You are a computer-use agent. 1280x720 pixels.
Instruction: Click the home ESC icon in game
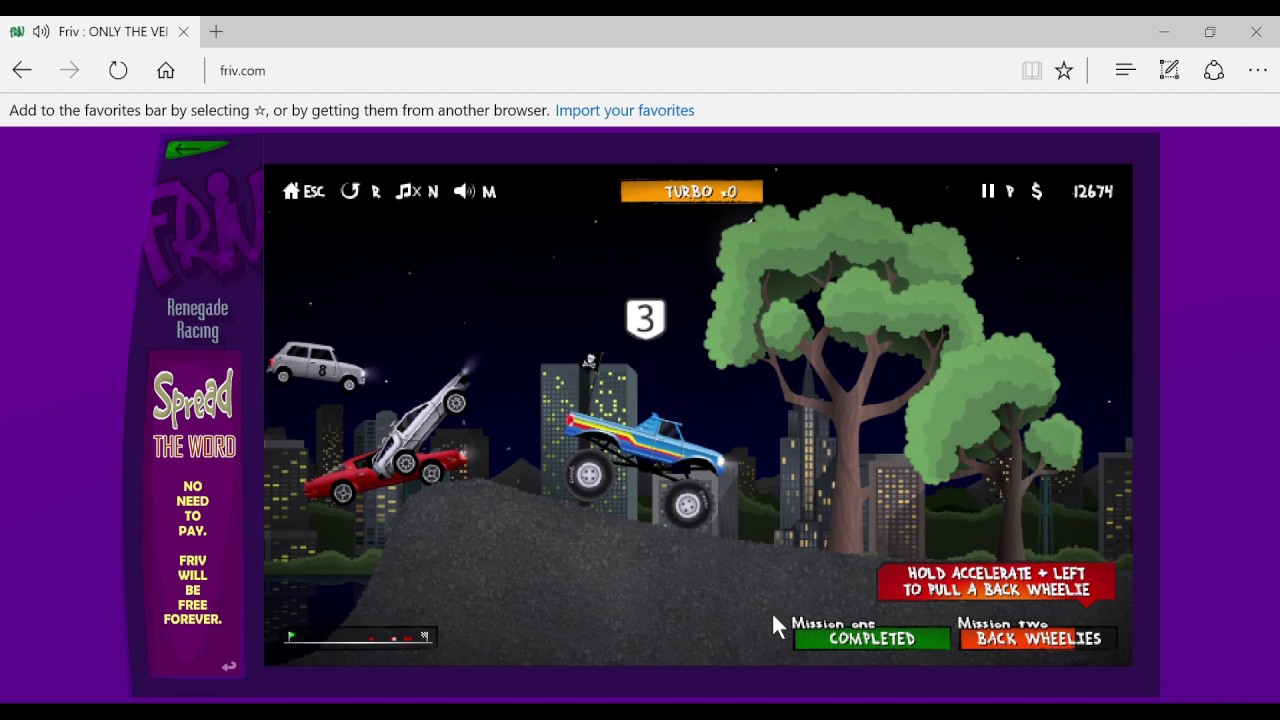tap(304, 191)
